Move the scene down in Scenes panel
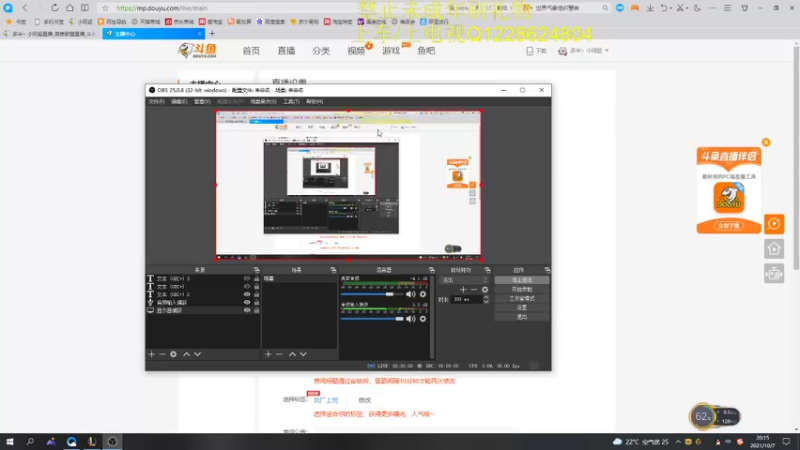This screenshot has width=800, height=450. click(303, 354)
